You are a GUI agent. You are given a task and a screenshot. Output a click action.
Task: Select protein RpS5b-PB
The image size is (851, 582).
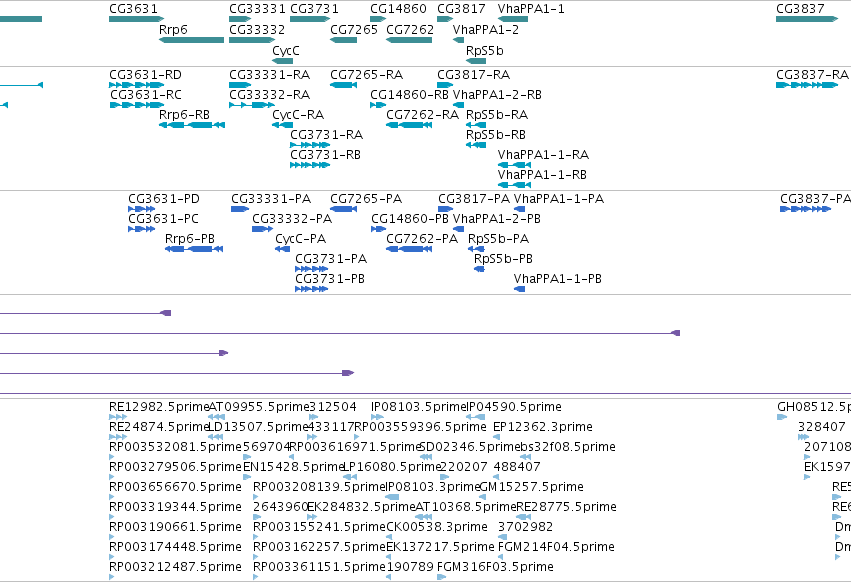pyautogui.click(x=504, y=259)
